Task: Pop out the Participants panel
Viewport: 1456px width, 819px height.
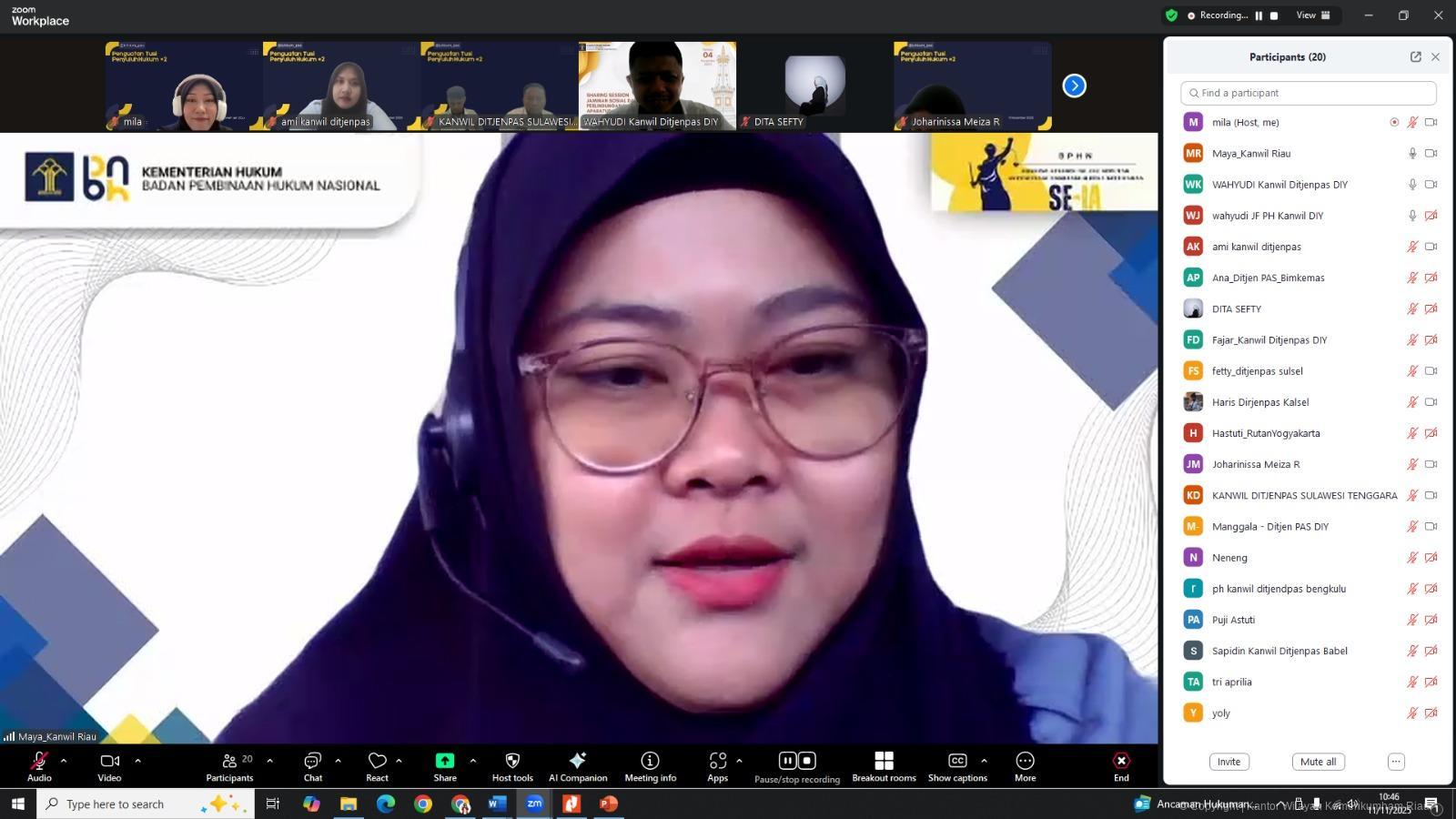Action: point(1415,56)
